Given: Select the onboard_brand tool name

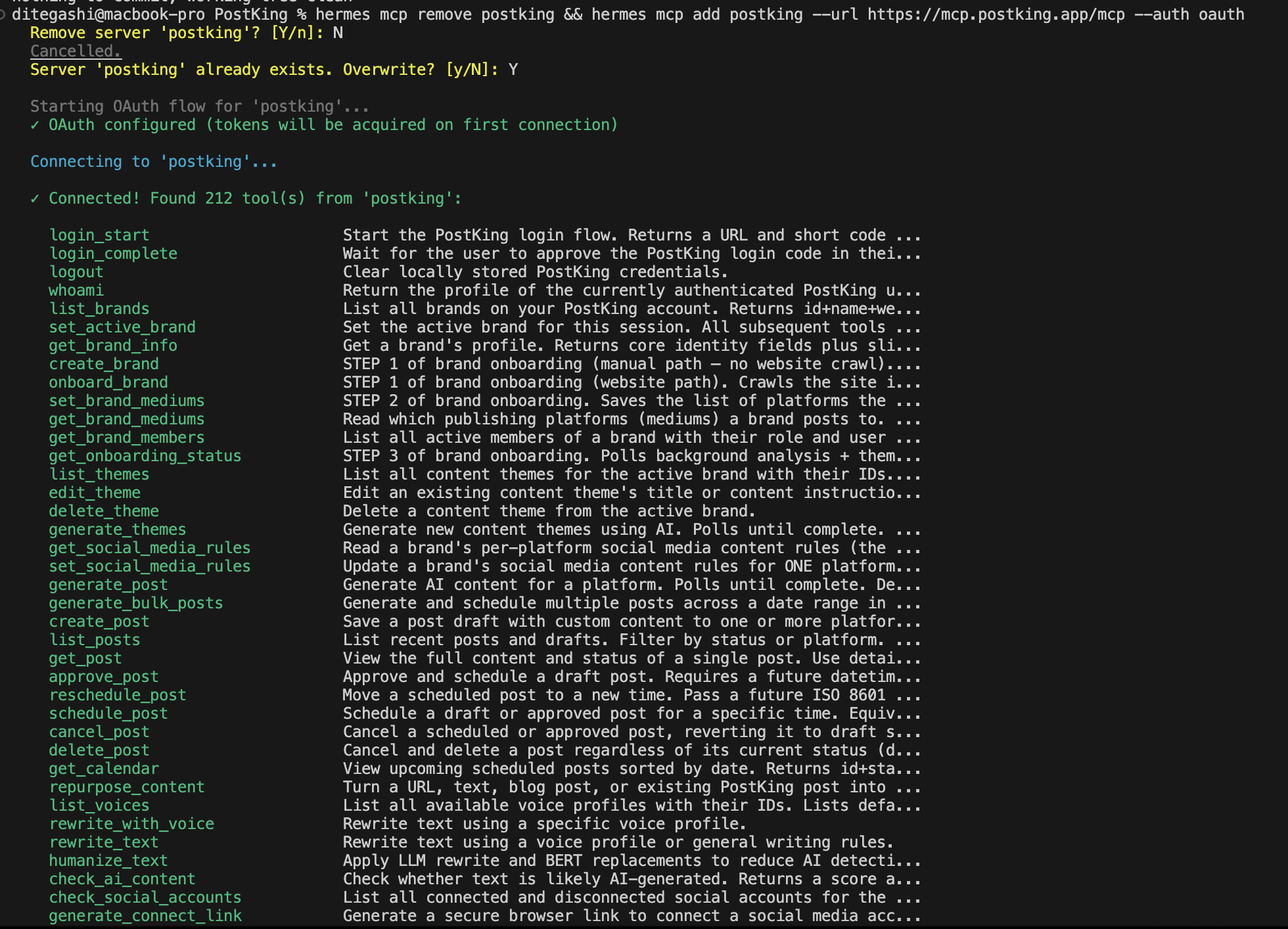Looking at the screenshot, I should (108, 382).
